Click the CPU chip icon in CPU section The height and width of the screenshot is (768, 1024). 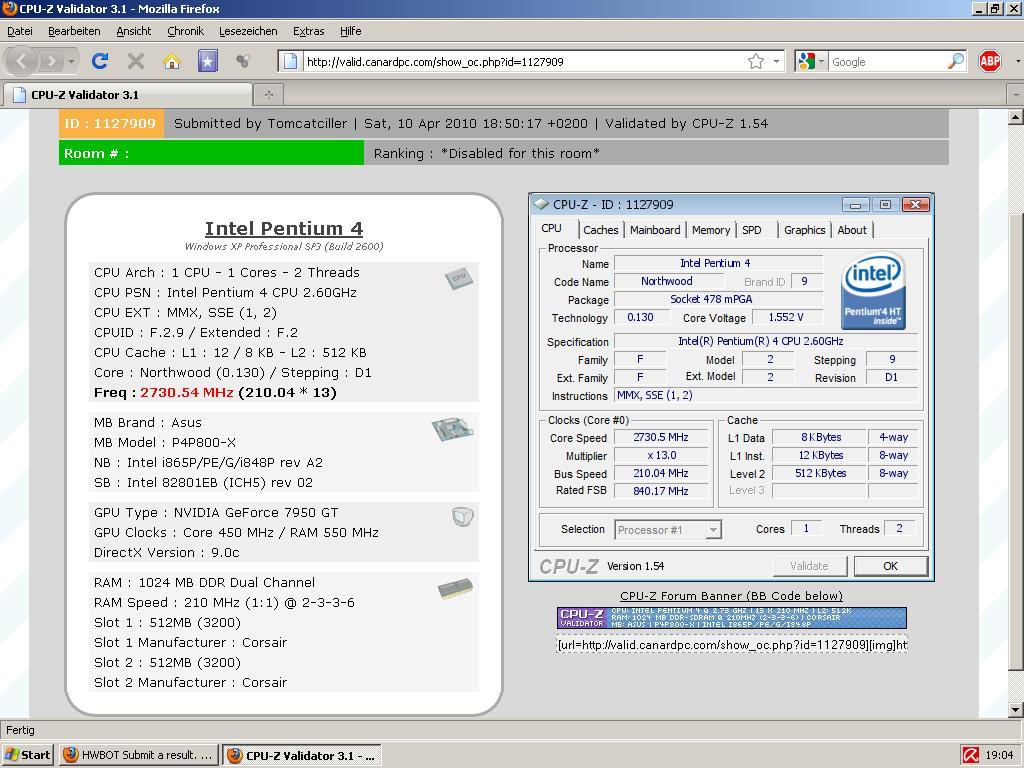pos(459,278)
